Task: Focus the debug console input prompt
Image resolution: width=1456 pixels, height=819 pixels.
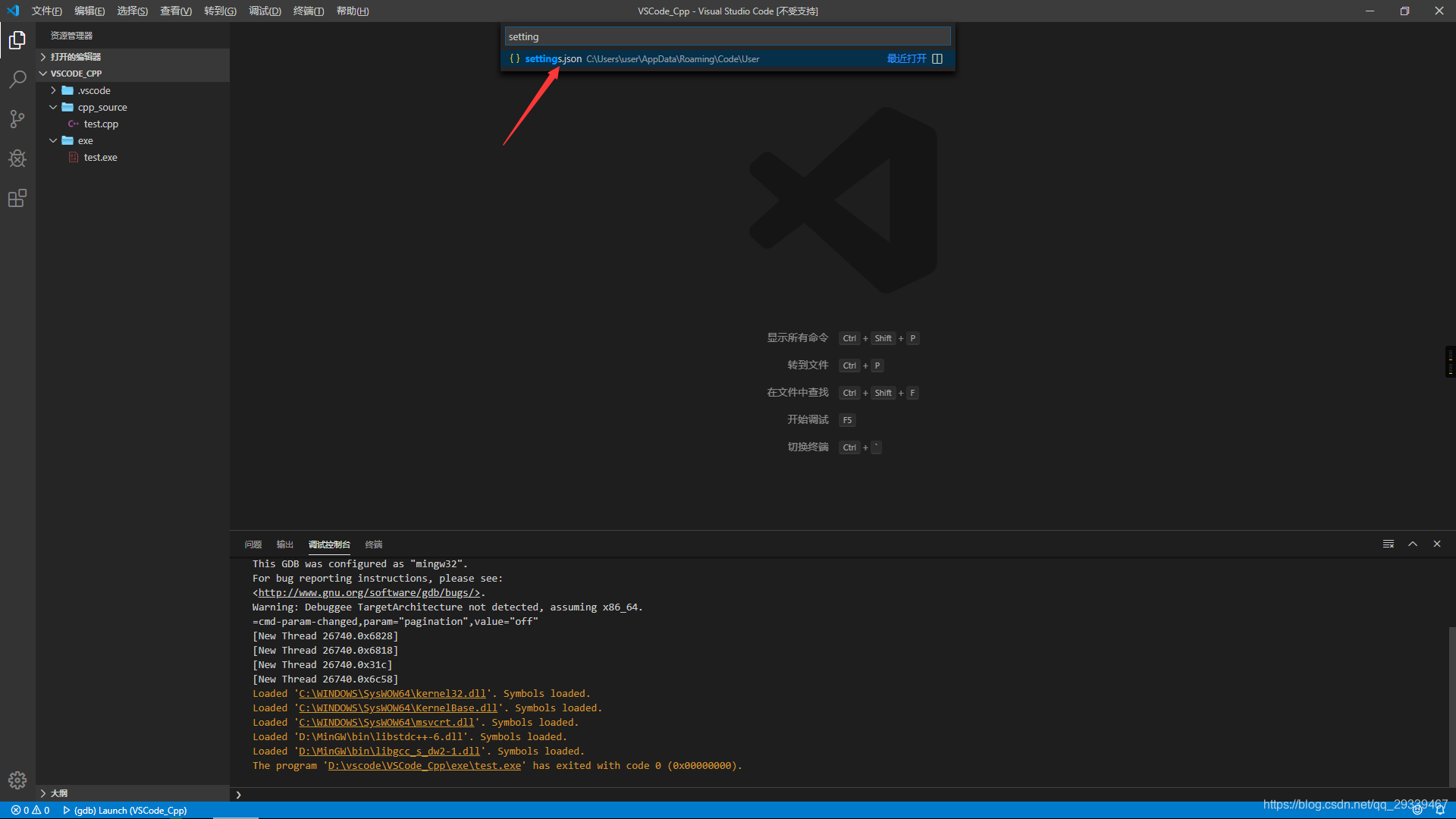Action: point(842,795)
